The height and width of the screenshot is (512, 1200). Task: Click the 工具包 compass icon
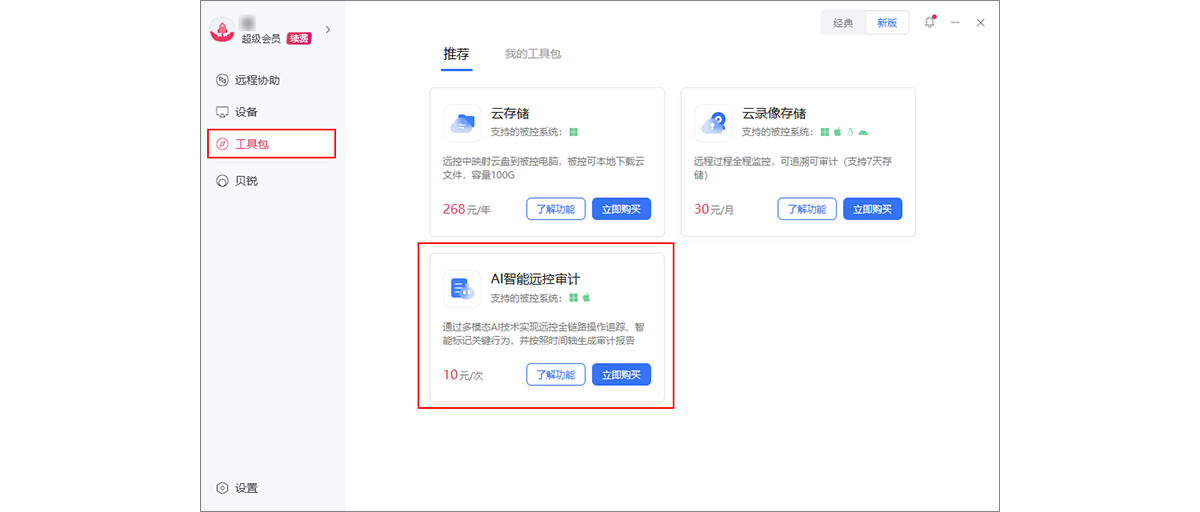[x=222, y=144]
